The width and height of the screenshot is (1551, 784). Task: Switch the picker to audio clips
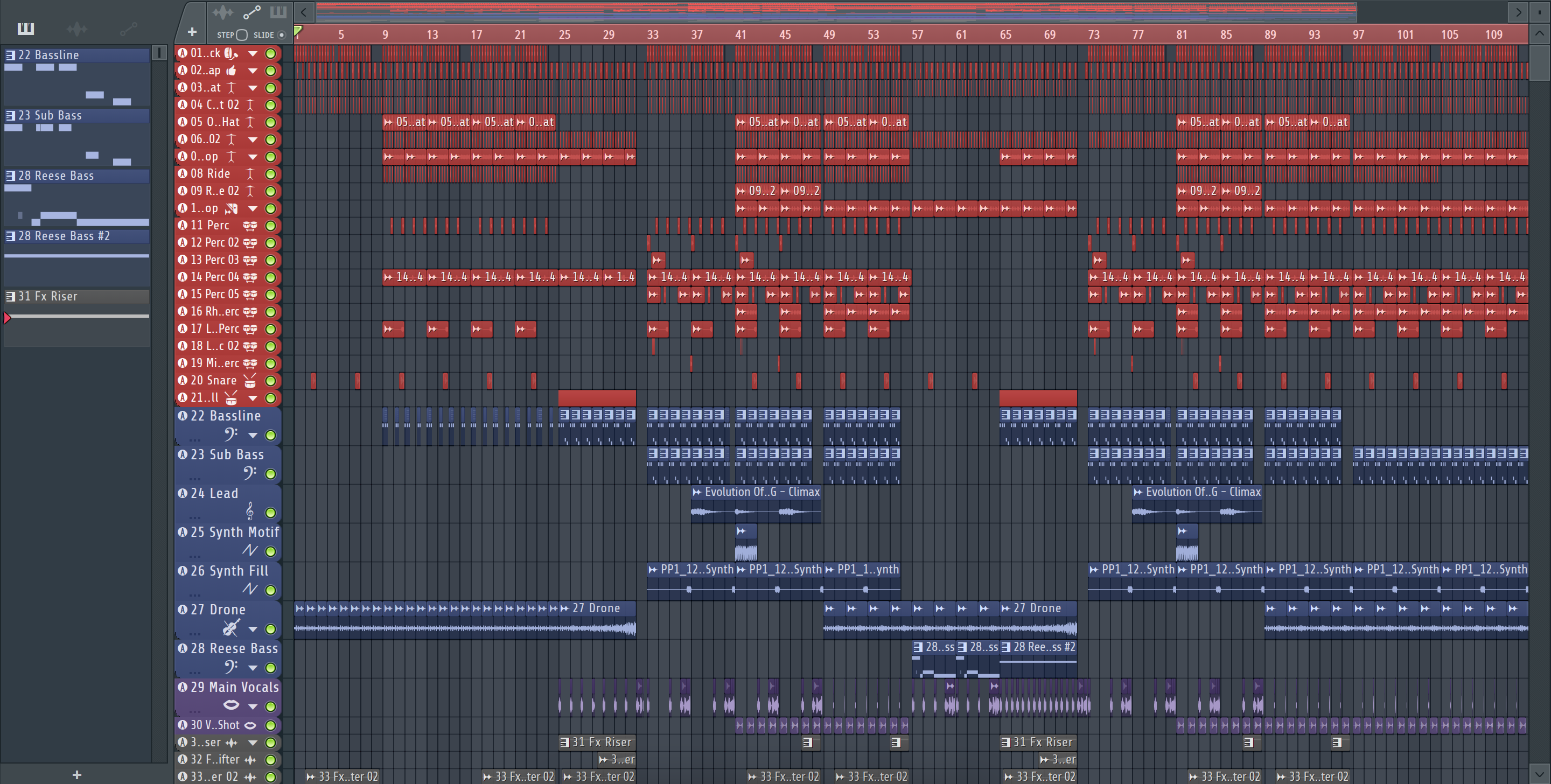tap(77, 29)
